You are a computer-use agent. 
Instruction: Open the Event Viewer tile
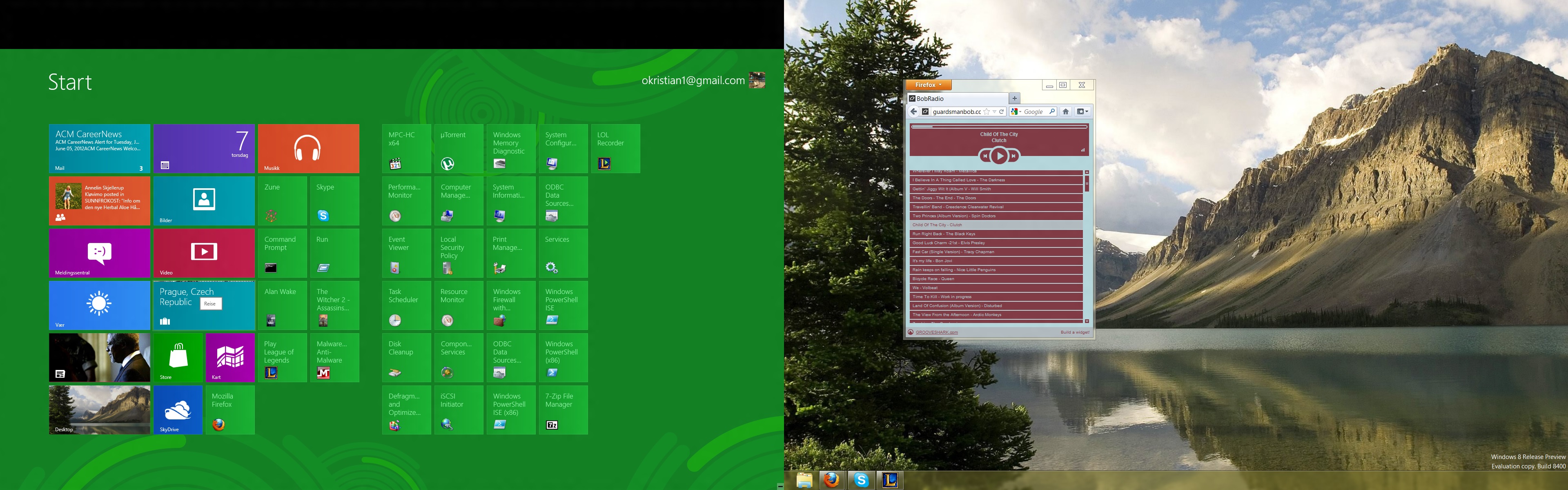(x=407, y=253)
